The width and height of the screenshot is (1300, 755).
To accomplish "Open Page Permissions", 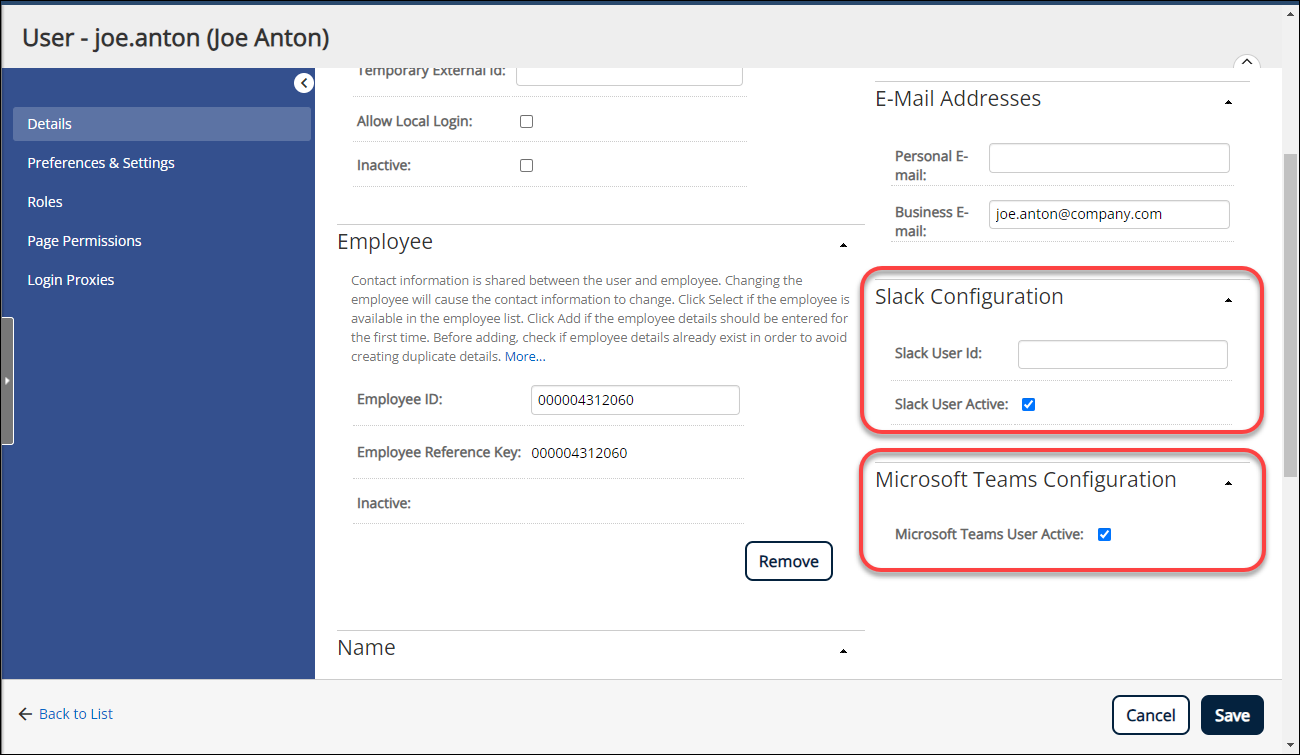I will click(x=84, y=241).
